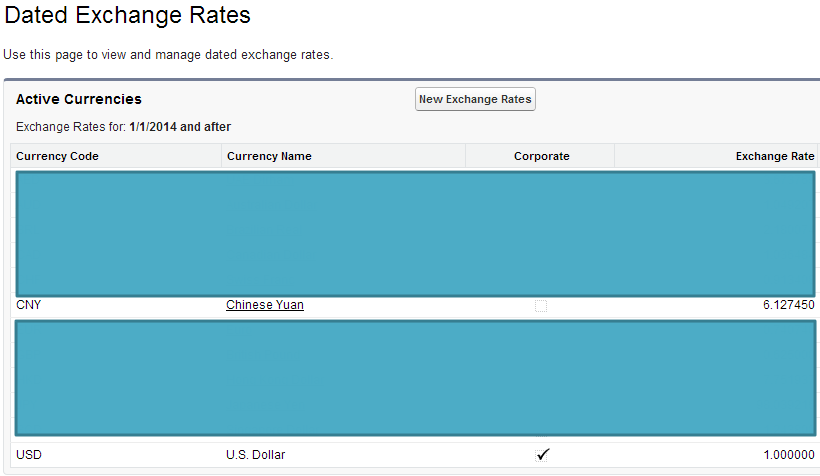Click the page description text

pos(168,54)
